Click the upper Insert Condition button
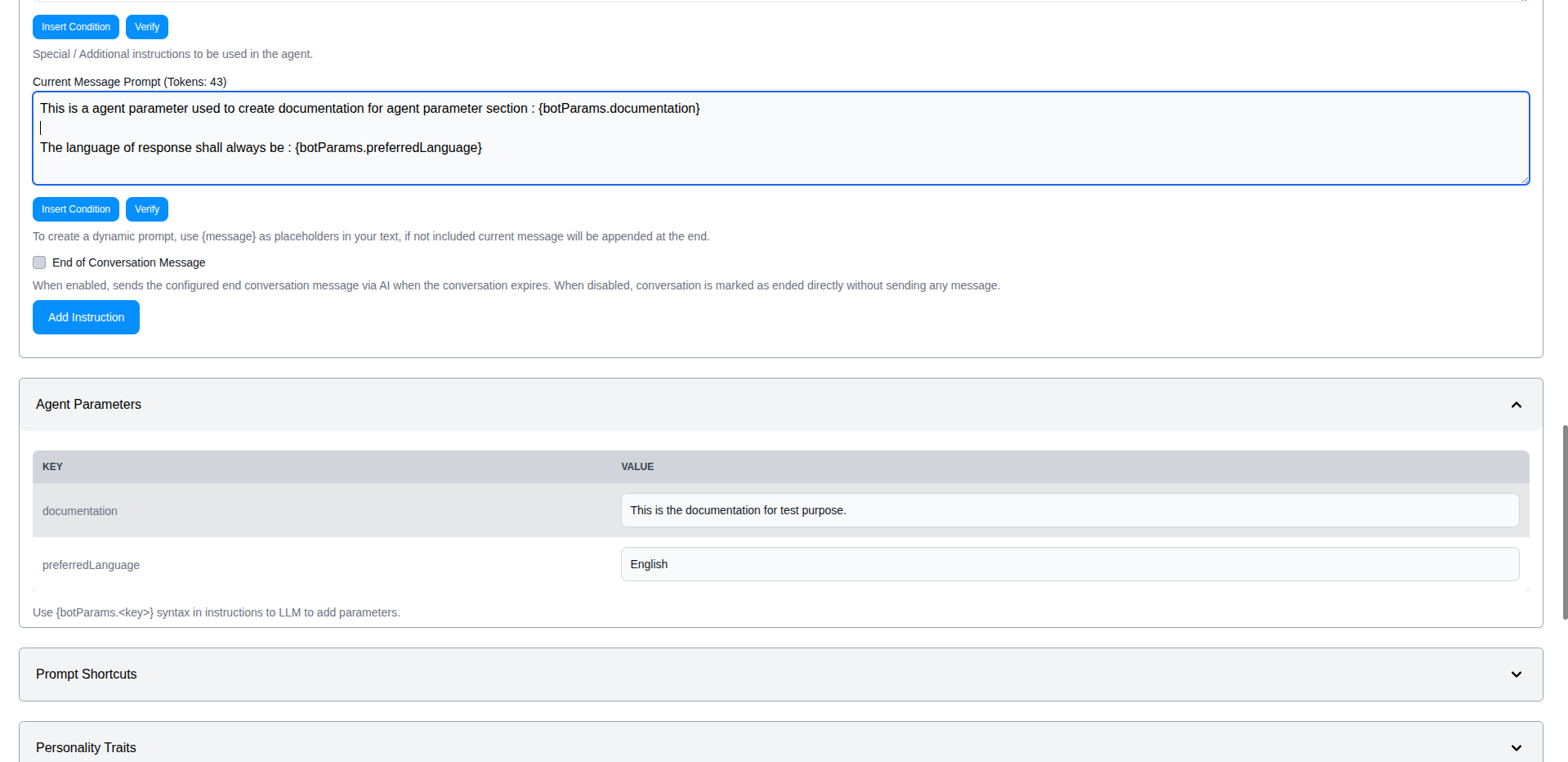 point(76,27)
